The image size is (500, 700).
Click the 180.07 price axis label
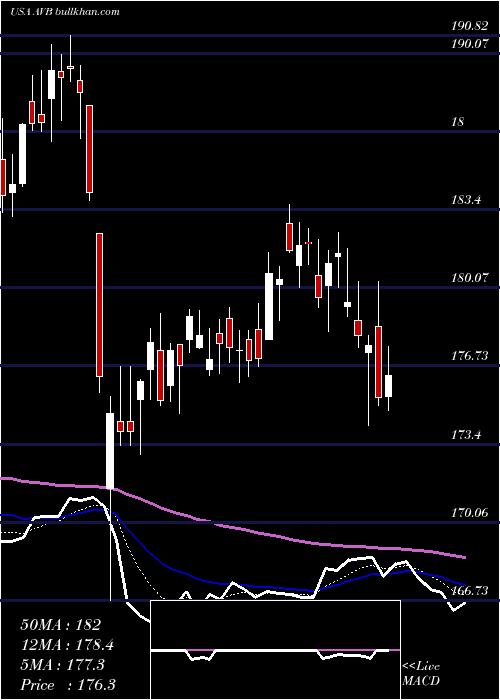[469, 278]
